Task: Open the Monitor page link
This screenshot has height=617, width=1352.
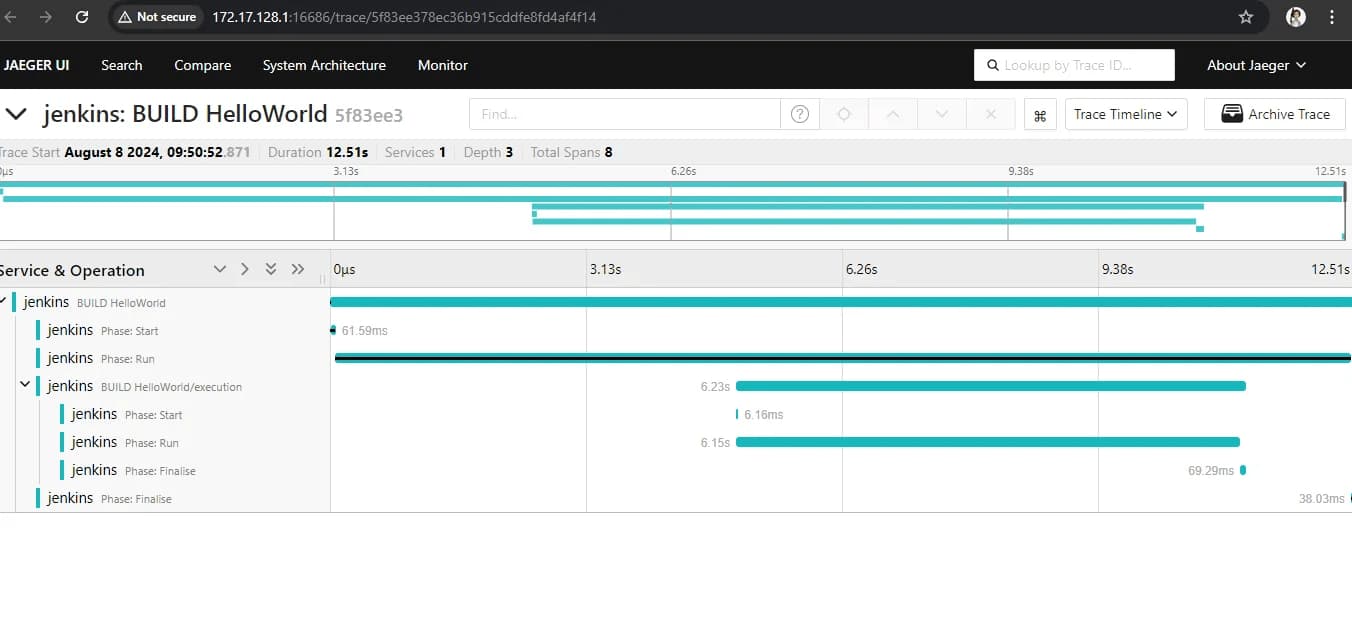Action: point(443,65)
